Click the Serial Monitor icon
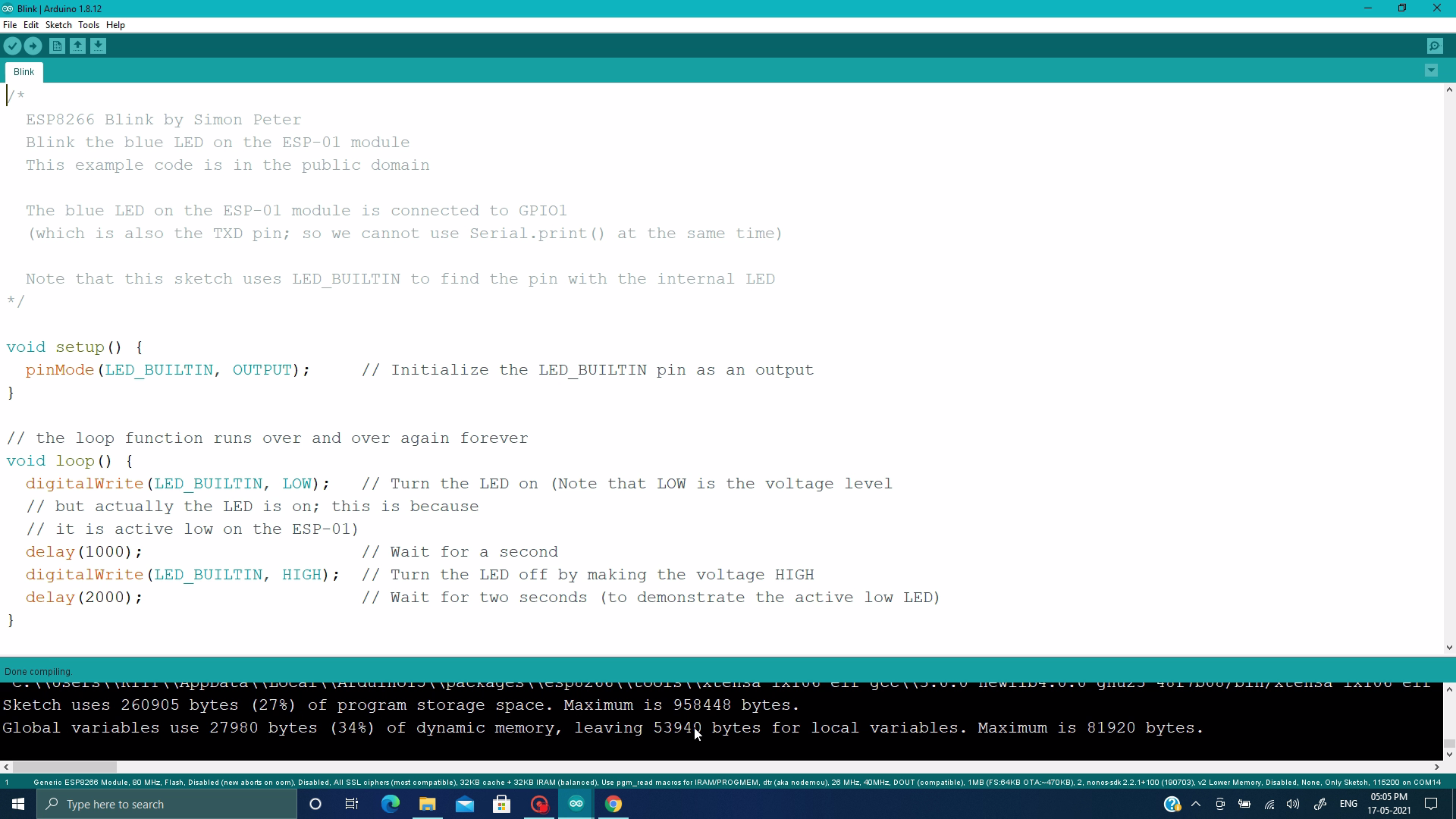This screenshot has width=1456, height=819. (x=1435, y=46)
